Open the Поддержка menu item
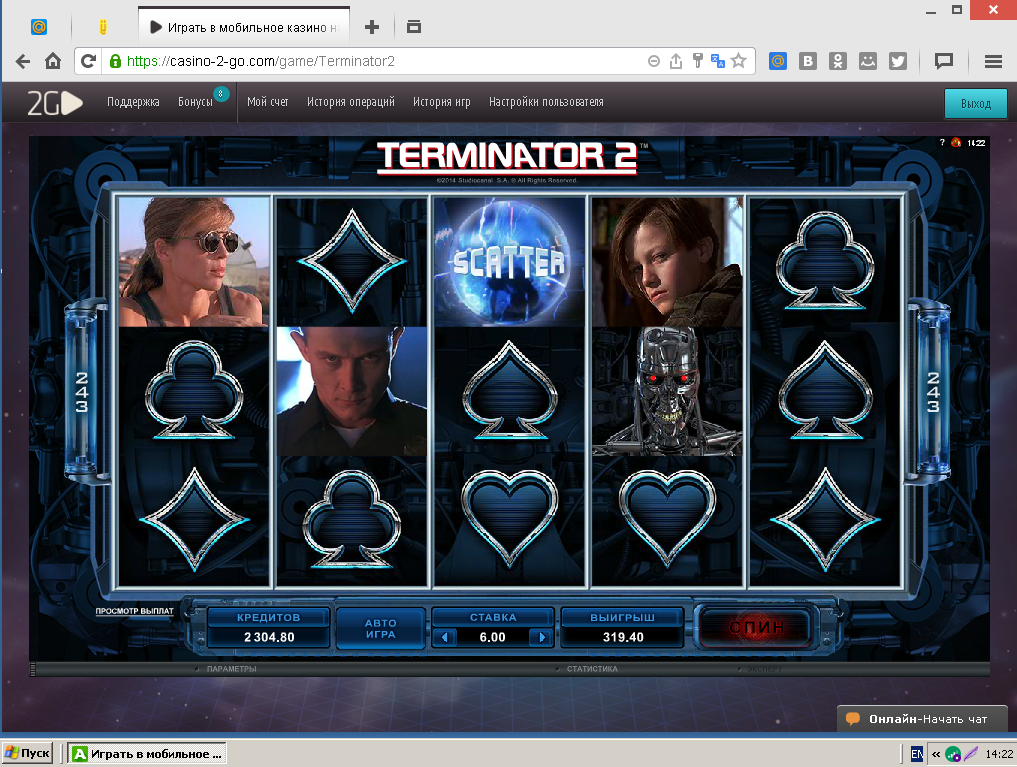The width and height of the screenshot is (1017, 767). tap(133, 102)
